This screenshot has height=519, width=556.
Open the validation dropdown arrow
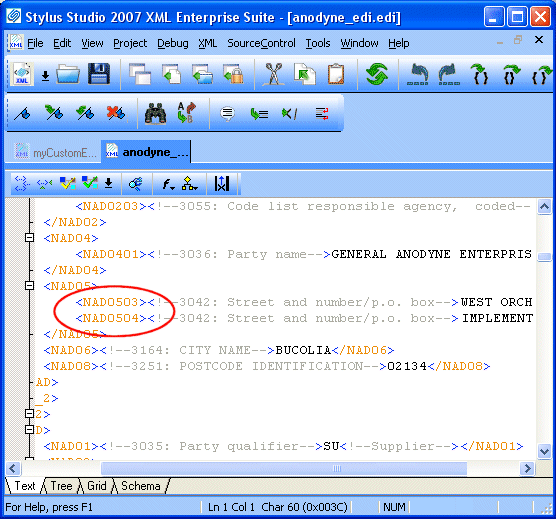(109, 183)
